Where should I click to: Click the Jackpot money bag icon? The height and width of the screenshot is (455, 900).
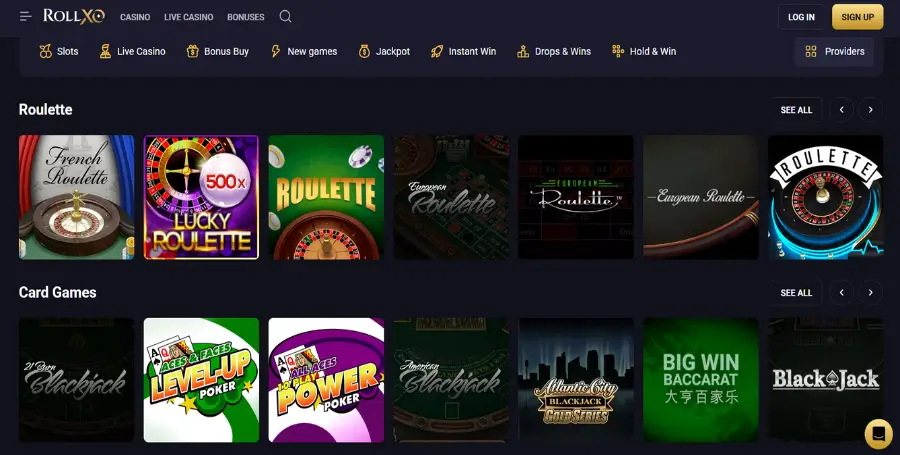pos(364,52)
